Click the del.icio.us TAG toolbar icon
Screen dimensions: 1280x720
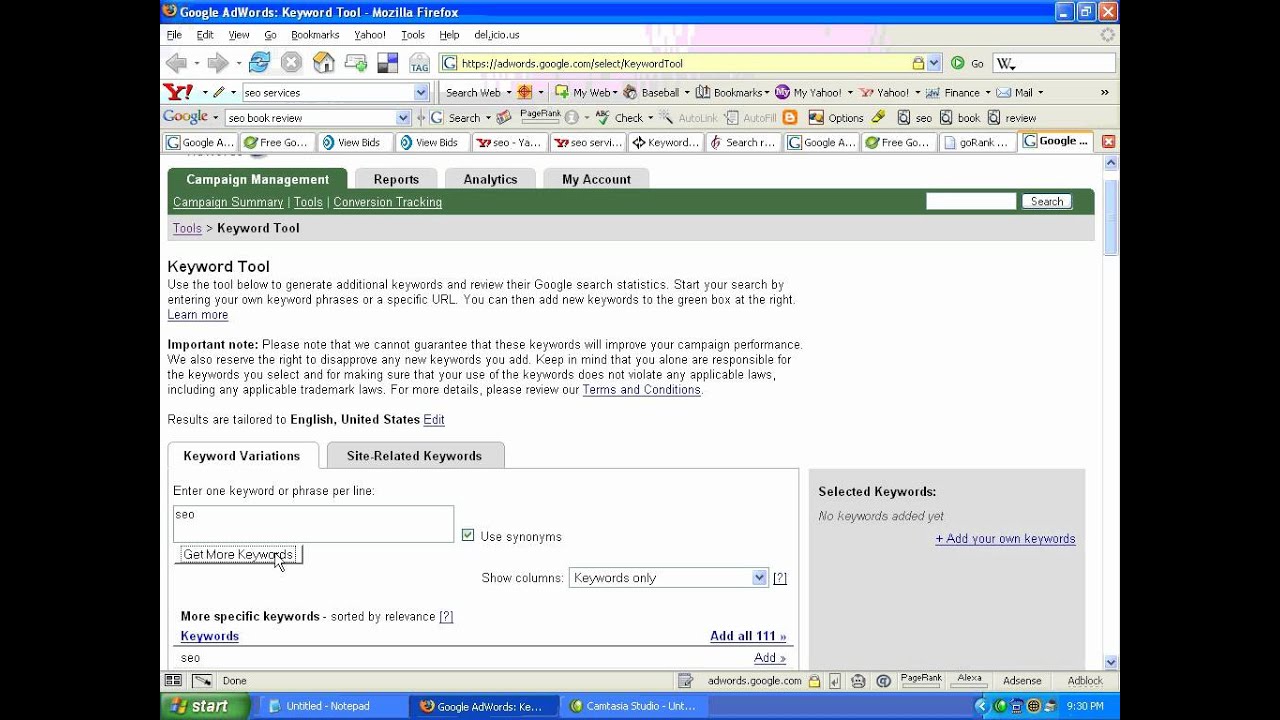[x=419, y=63]
